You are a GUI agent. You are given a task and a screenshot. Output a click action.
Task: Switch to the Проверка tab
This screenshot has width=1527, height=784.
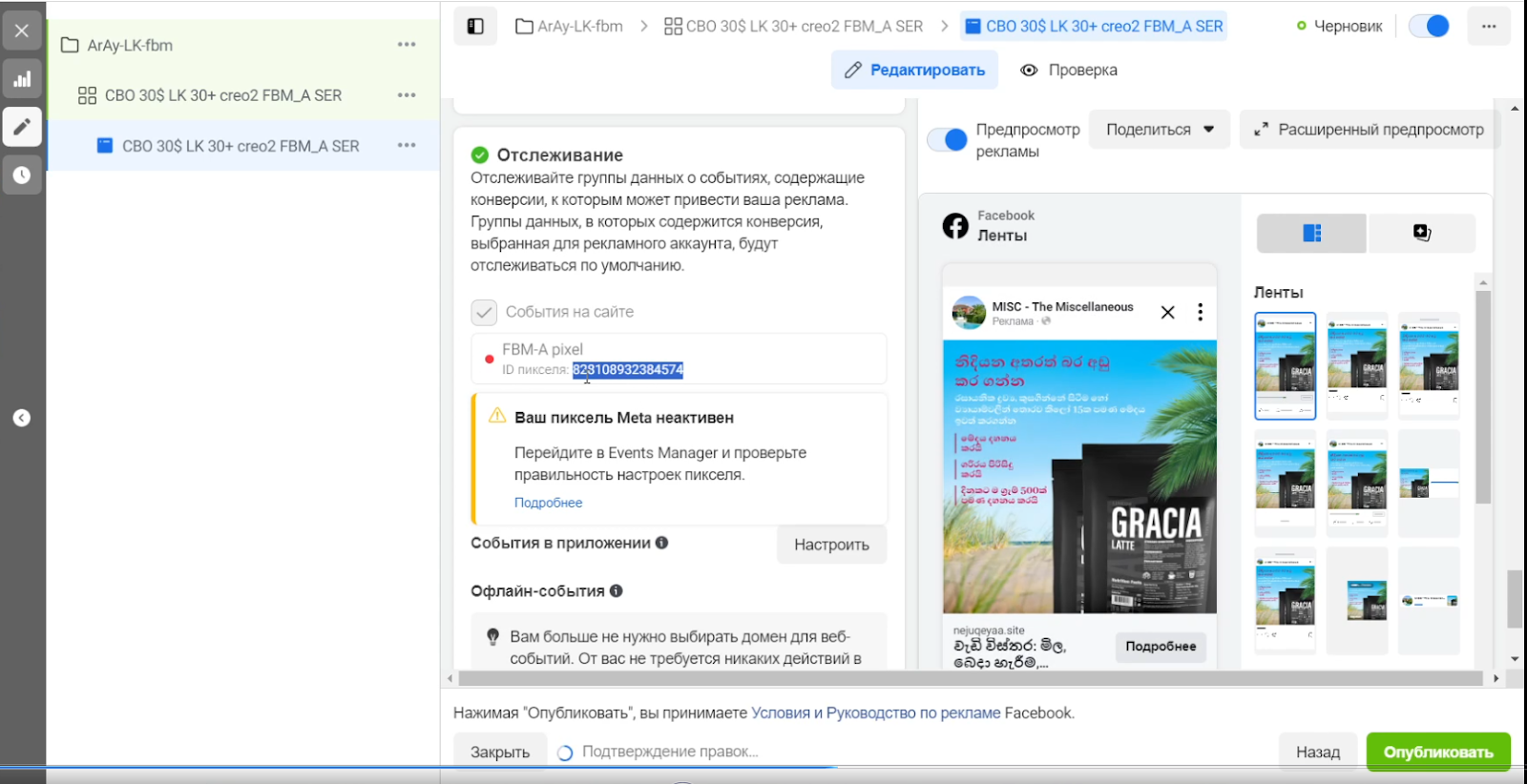point(1069,70)
